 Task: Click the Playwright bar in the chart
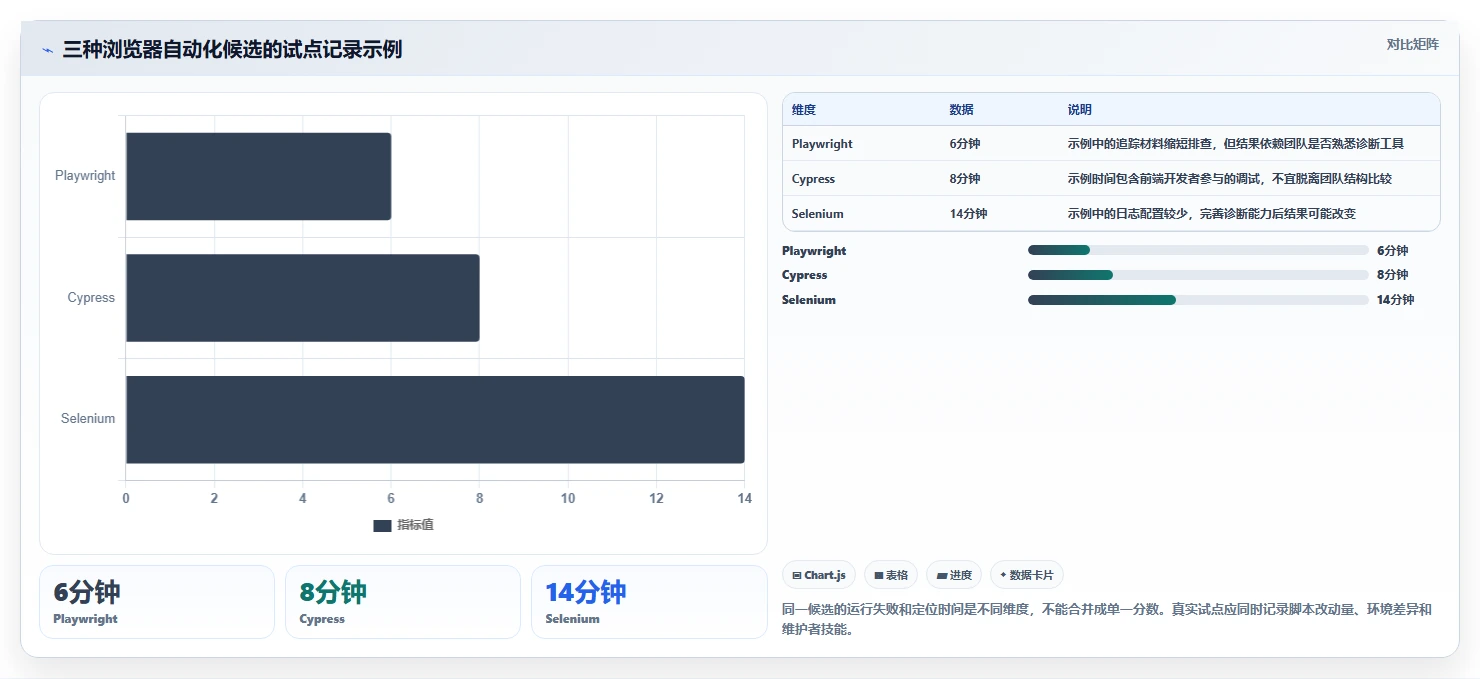click(258, 176)
